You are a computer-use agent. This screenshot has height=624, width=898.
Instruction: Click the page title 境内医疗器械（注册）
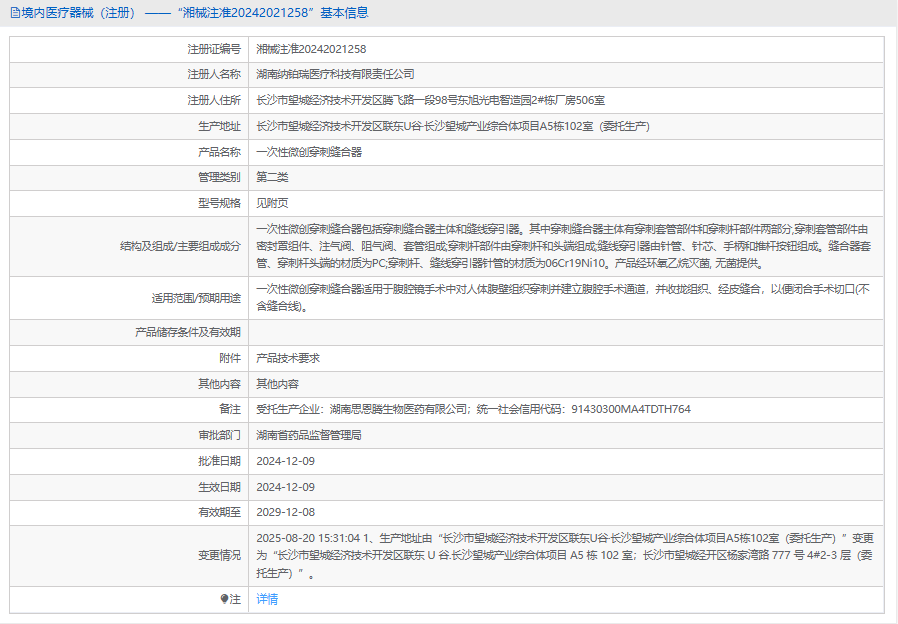(79, 13)
